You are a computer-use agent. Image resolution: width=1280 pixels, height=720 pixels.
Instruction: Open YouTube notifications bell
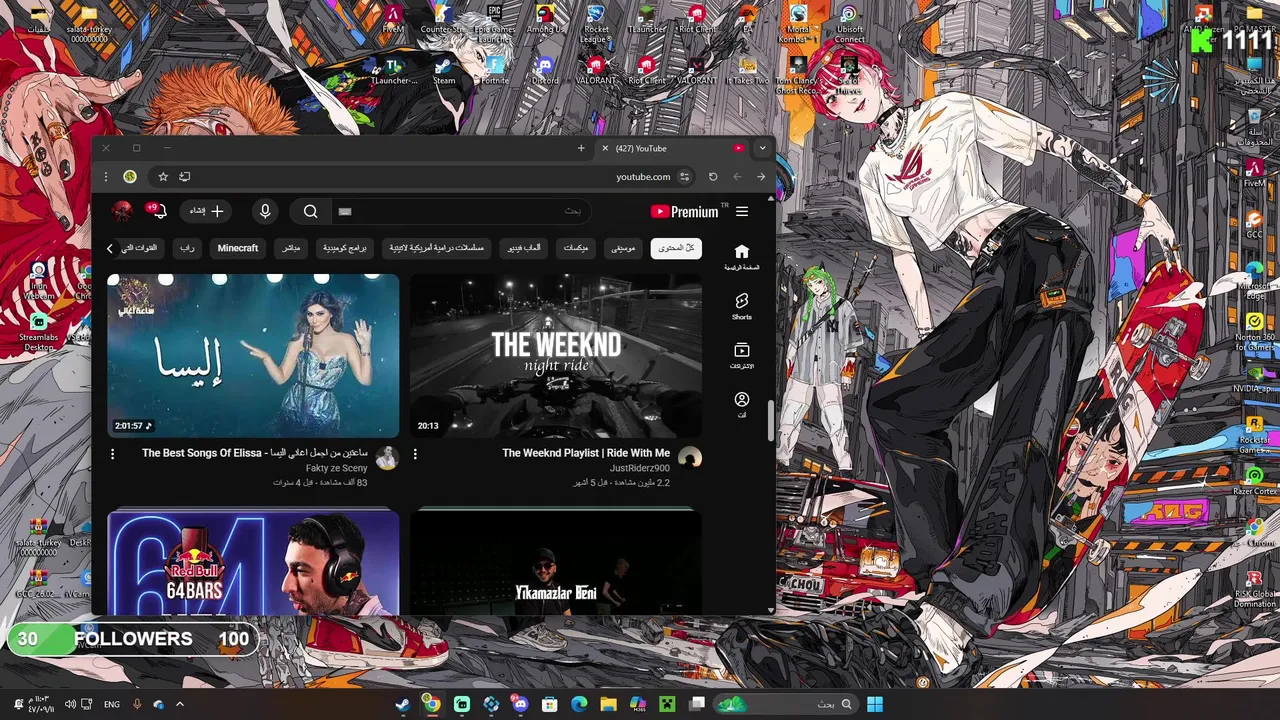pyautogui.click(x=158, y=211)
